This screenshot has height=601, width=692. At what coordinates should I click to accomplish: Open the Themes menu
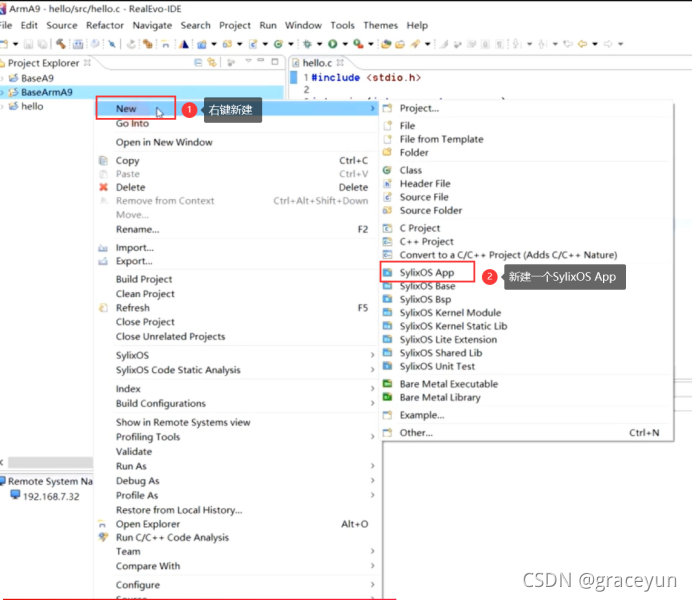click(x=380, y=25)
